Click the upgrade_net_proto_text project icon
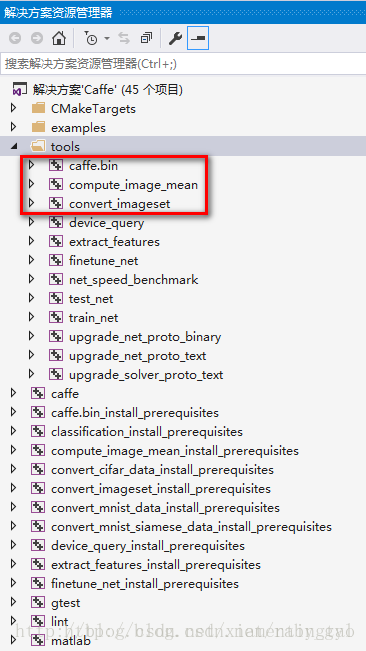Viewport: 366px width, 651px height. tap(56, 356)
